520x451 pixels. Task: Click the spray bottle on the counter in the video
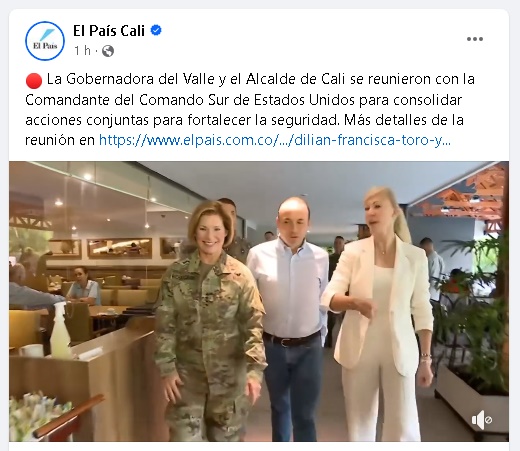click(60, 329)
